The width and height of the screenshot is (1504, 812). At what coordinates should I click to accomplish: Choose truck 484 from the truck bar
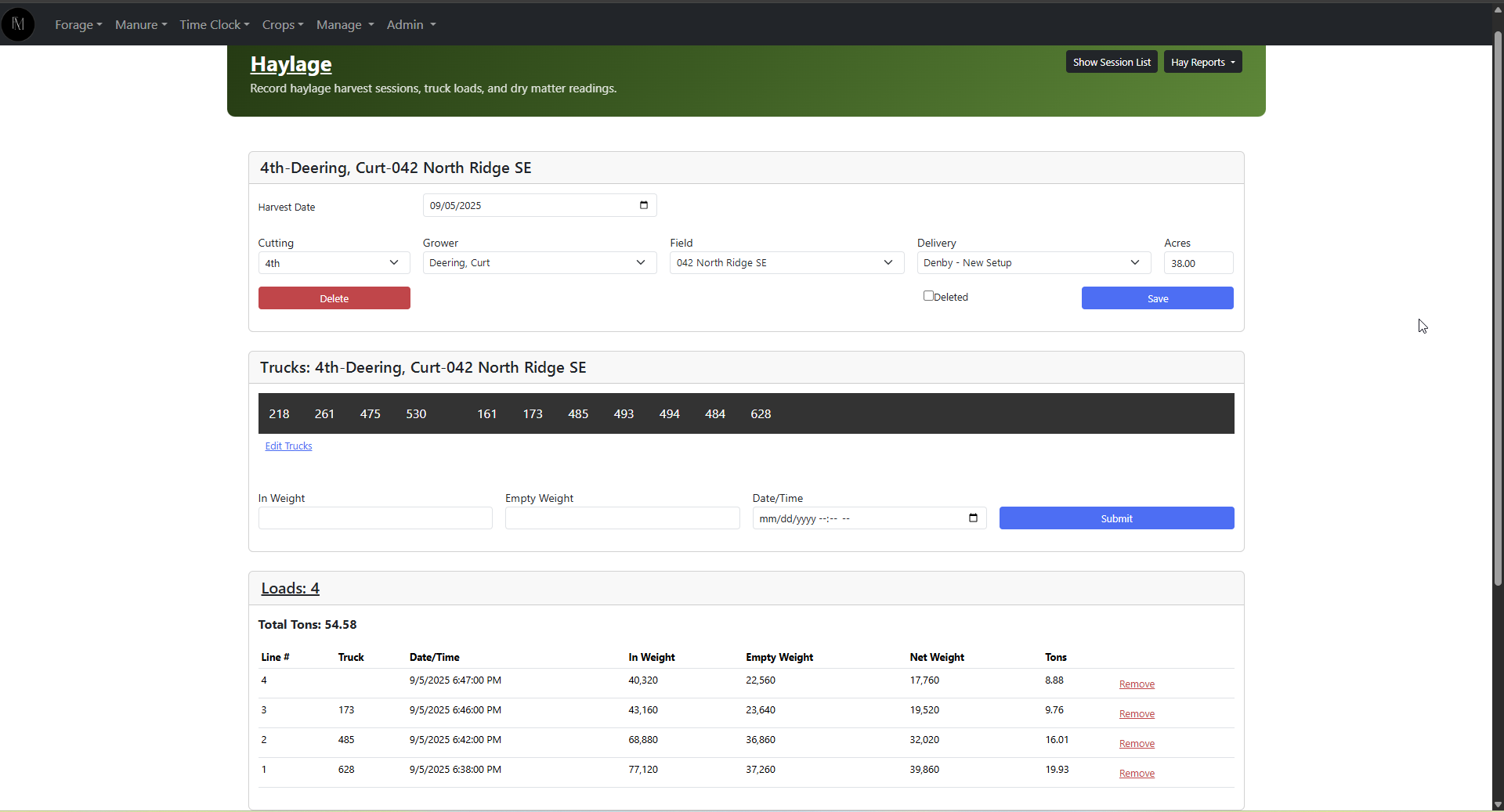[715, 414]
